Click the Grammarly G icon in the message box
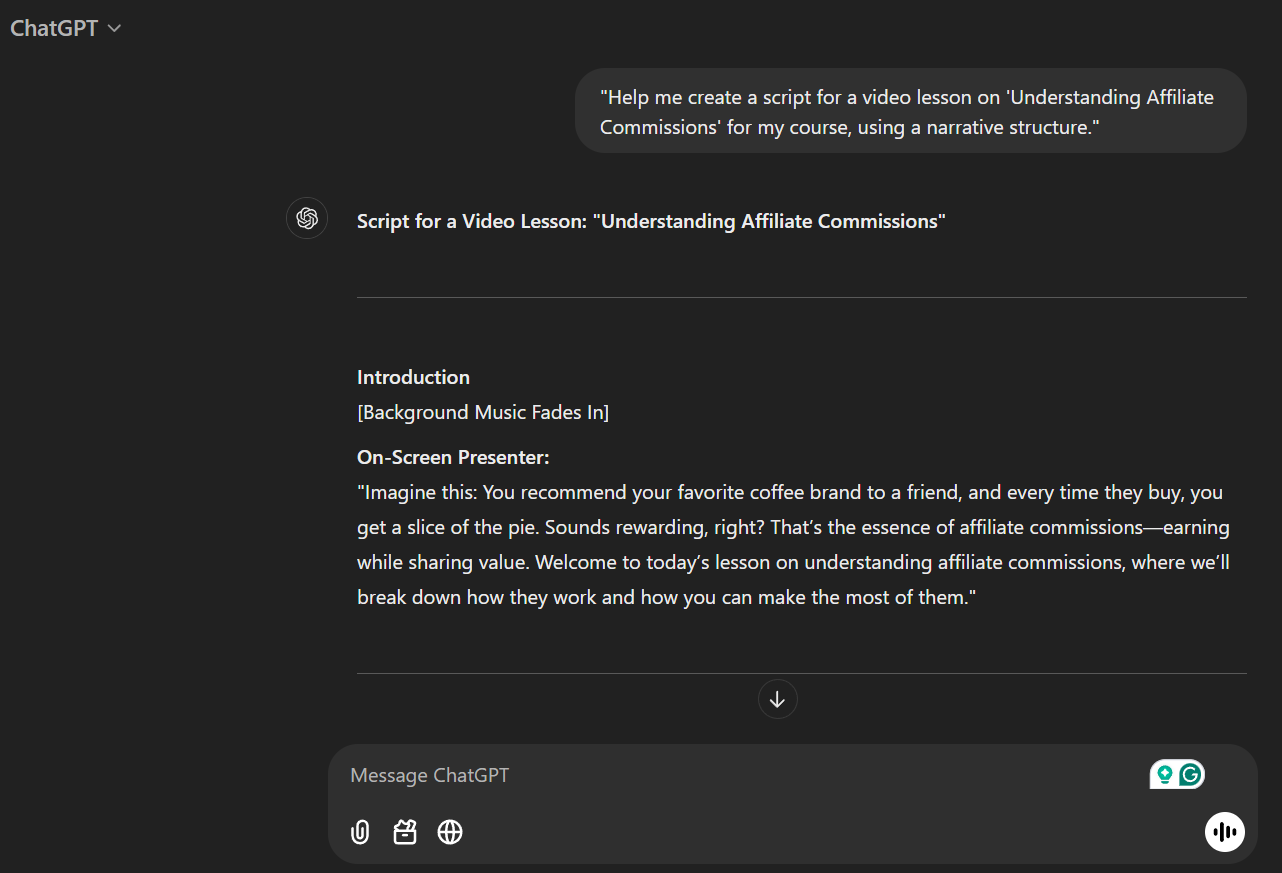The image size is (1282, 873). tap(1190, 774)
